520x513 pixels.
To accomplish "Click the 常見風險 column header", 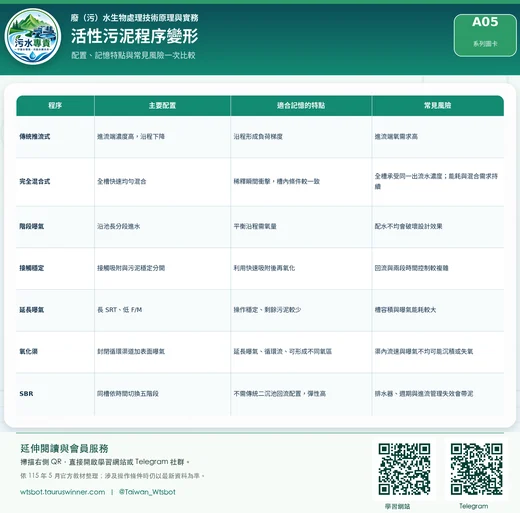I will (438, 106).
